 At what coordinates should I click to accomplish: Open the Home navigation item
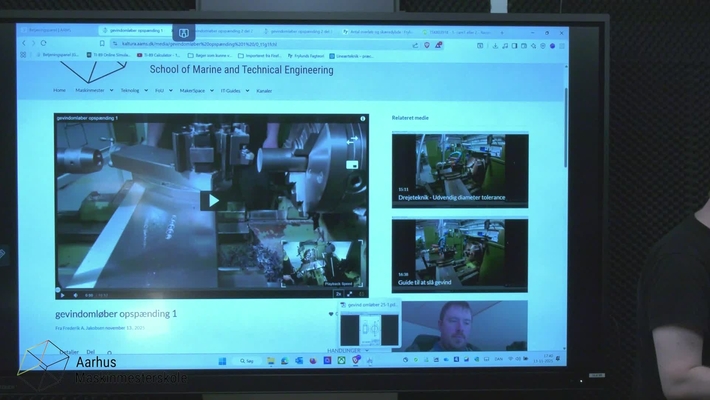click(59, 90)
